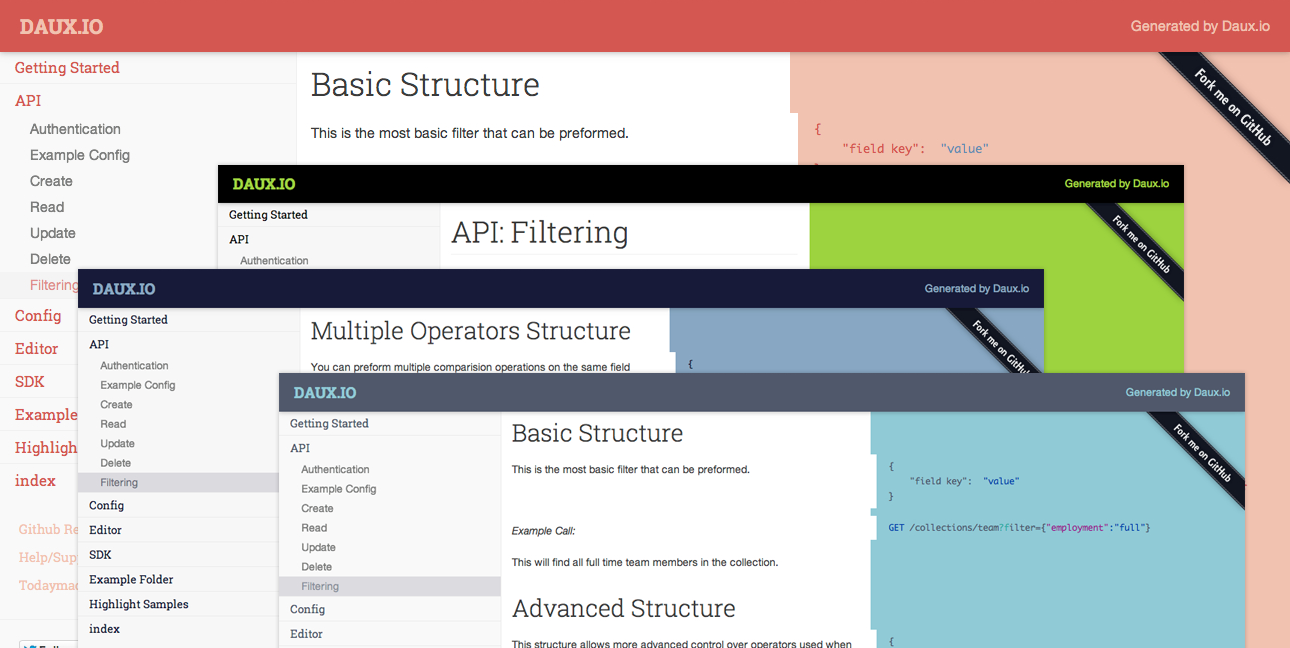Expand Example Folder in the navy theme sidebar
Viewport: 1290px width, 648px height.
[131, 580]
